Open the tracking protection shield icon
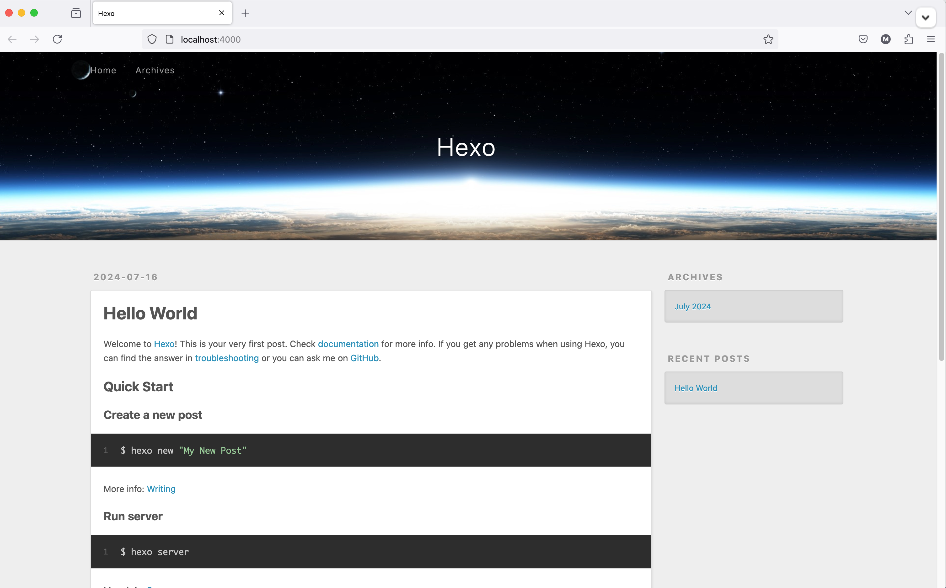 coord(152,39)
